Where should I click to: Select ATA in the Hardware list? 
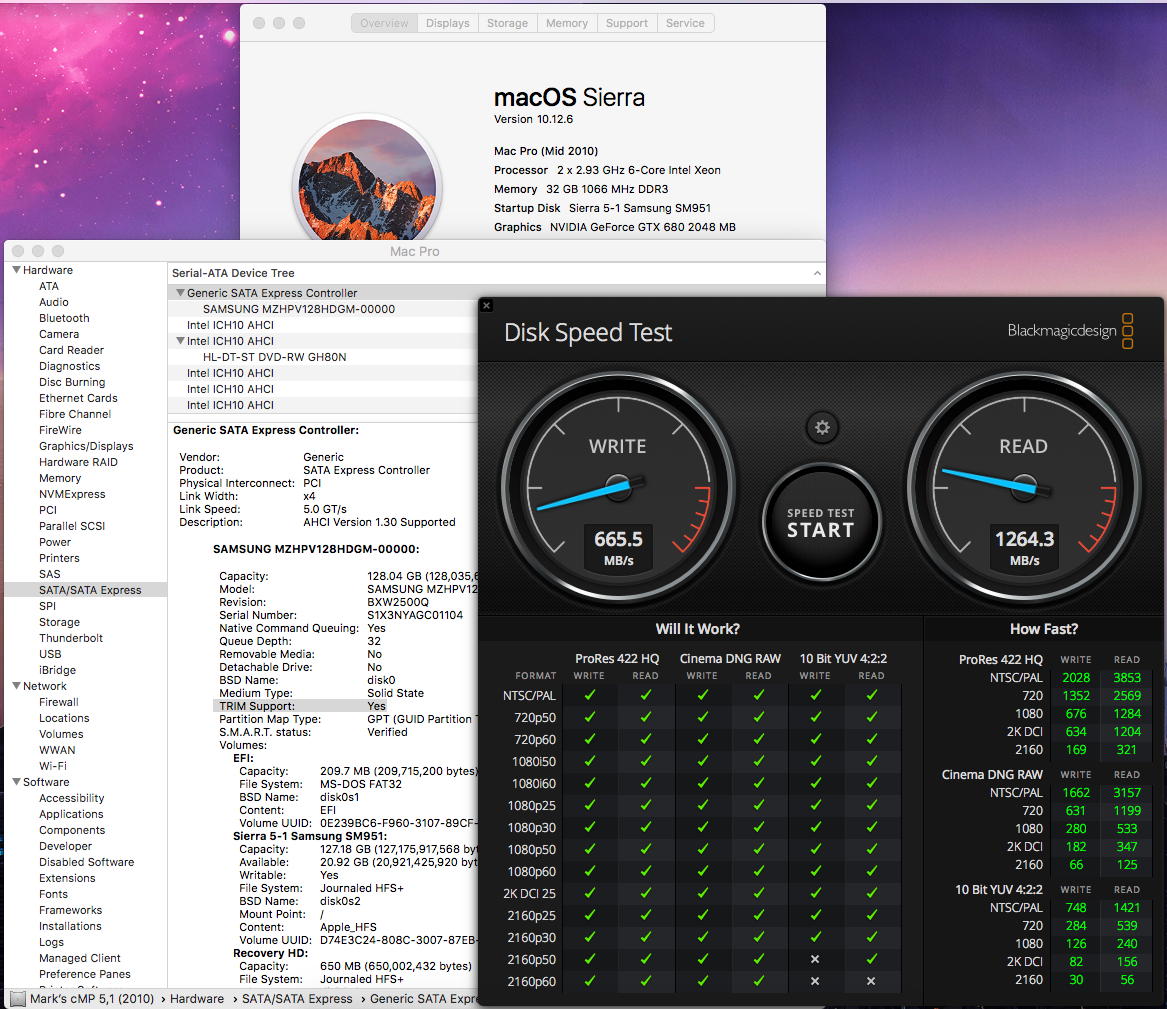tap(48, 286)
